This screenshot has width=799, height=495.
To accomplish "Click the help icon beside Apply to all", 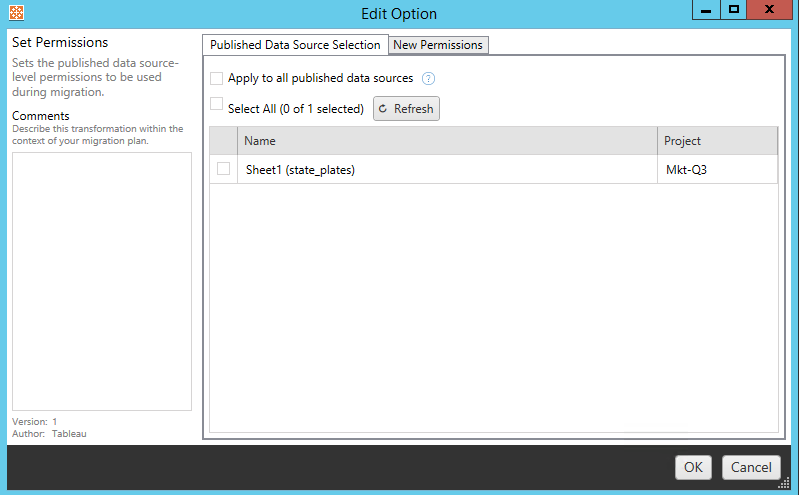I will (428, 78).
